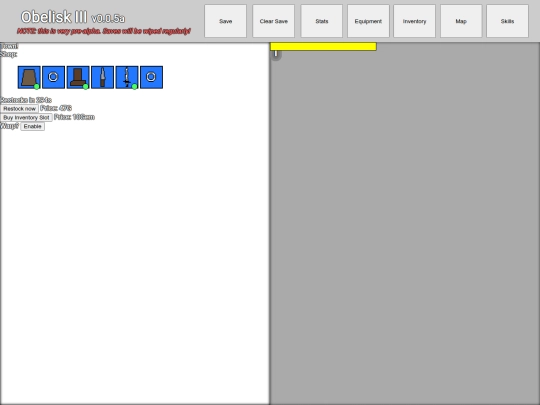Open the Map panel
The image size is (540, 405).
[x=461, y=21]
